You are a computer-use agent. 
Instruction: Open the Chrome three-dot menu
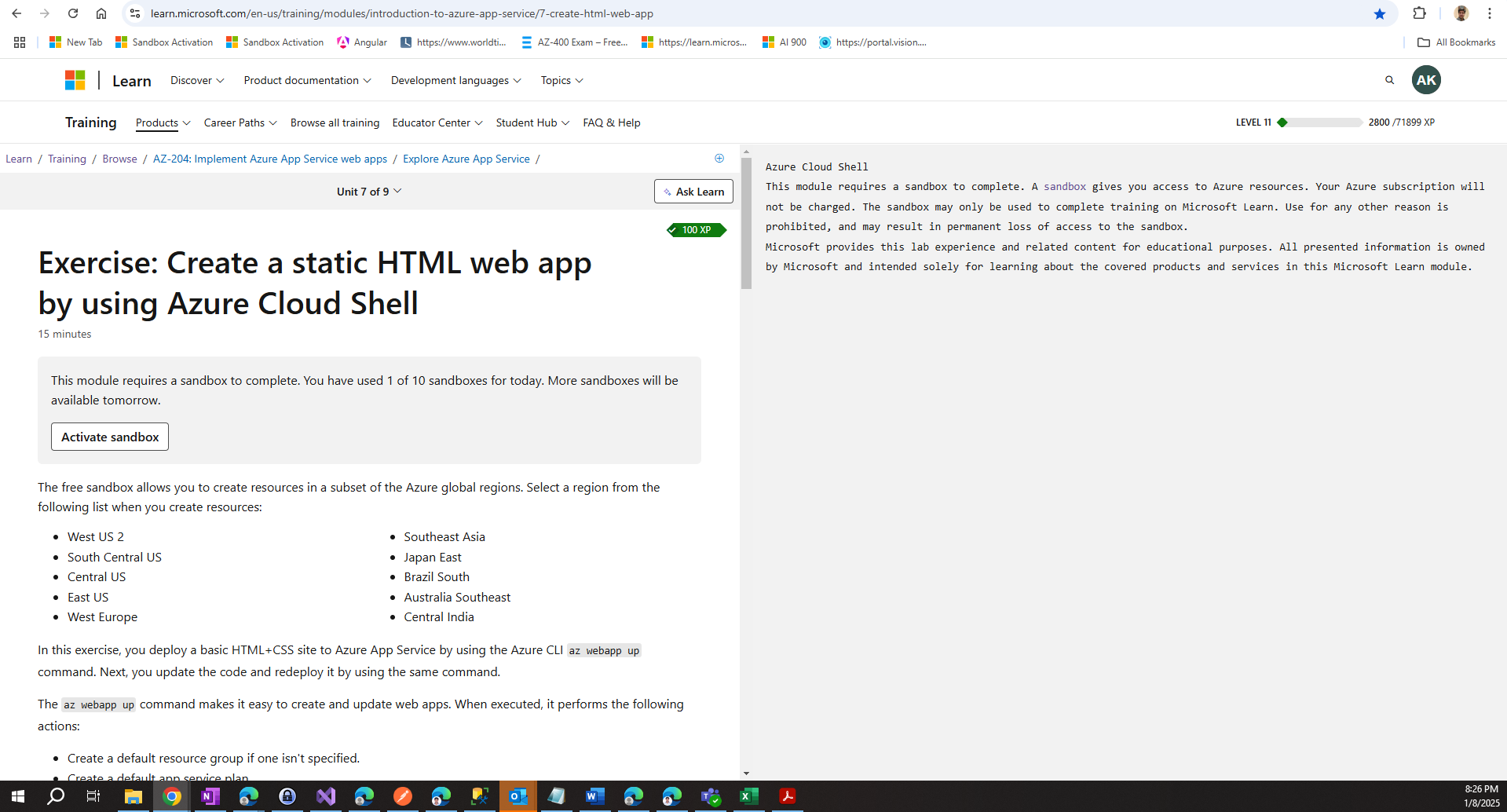click(1489, 13)
